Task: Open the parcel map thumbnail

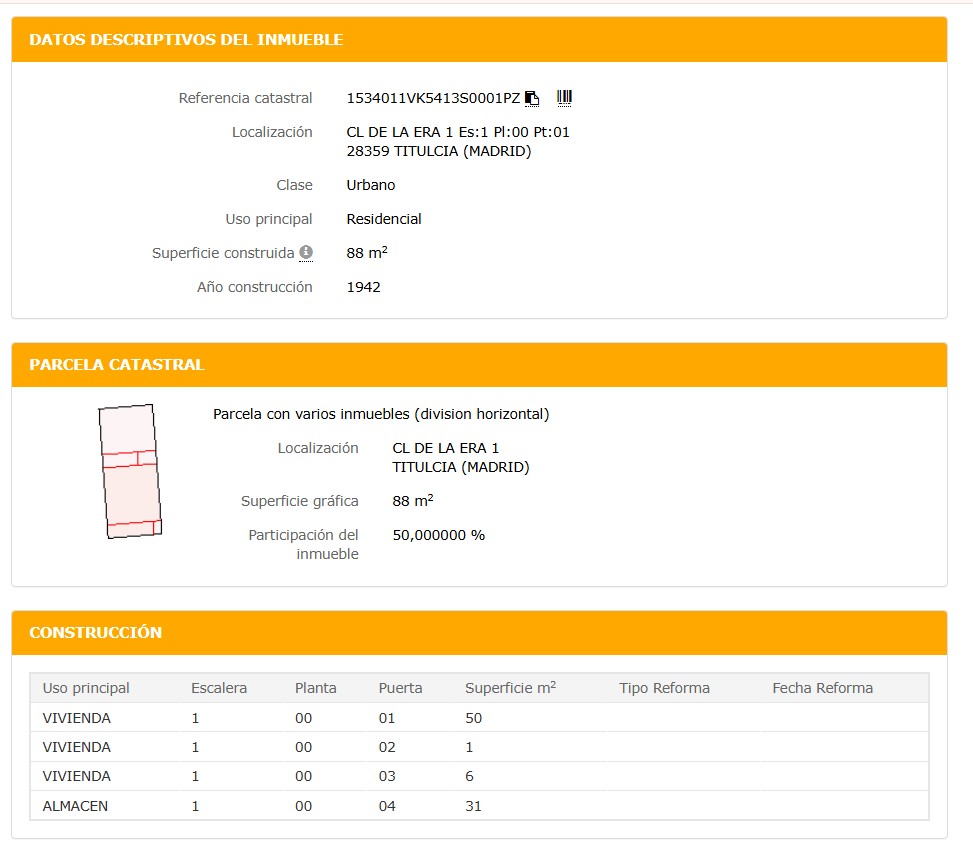Action: click(x=129, y=471)
